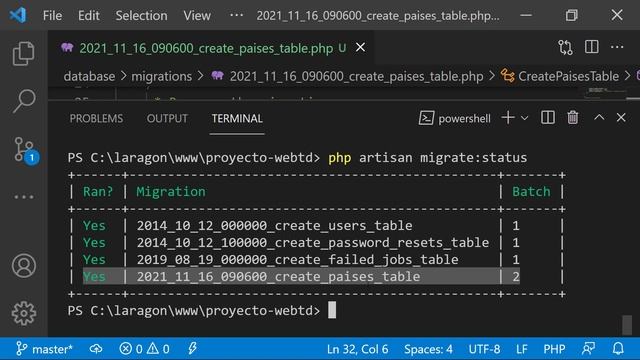This screenshot has width=640, height=360.
Task: Open the View menu
Action: pos(197,16)
